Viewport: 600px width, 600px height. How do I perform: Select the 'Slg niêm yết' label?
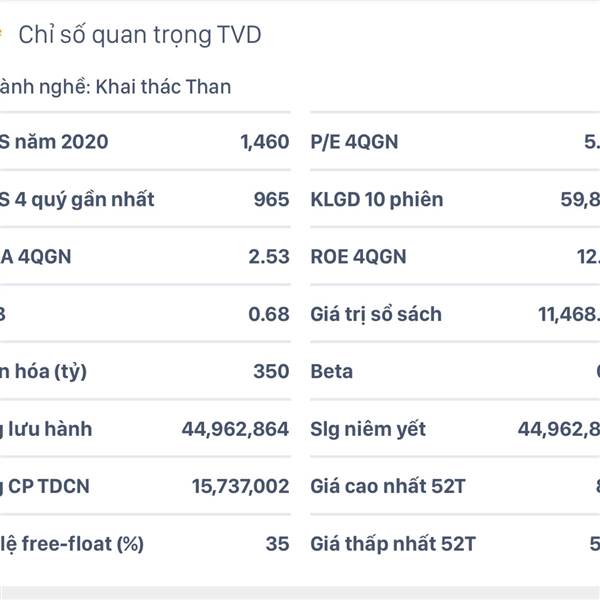tap(368, 430)
